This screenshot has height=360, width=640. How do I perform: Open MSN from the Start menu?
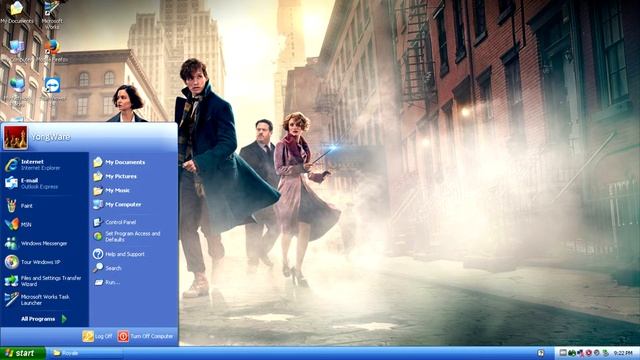tap(44, 224)
